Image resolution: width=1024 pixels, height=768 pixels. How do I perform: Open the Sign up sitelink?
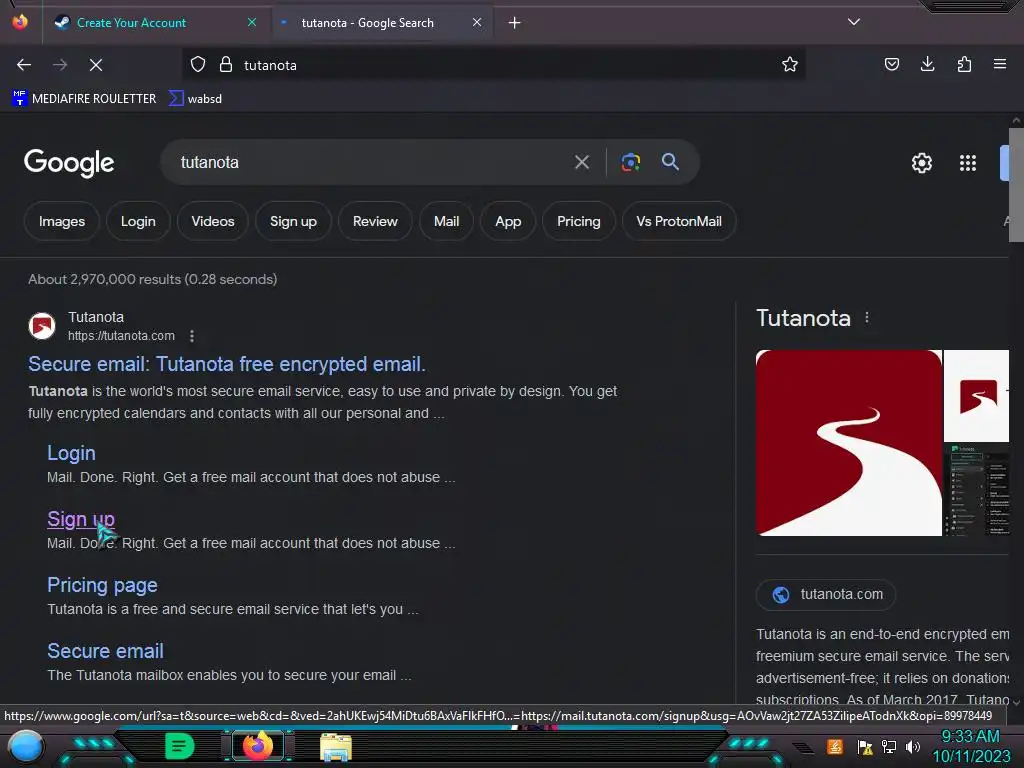pyautogui.click(x=81, y=519)
